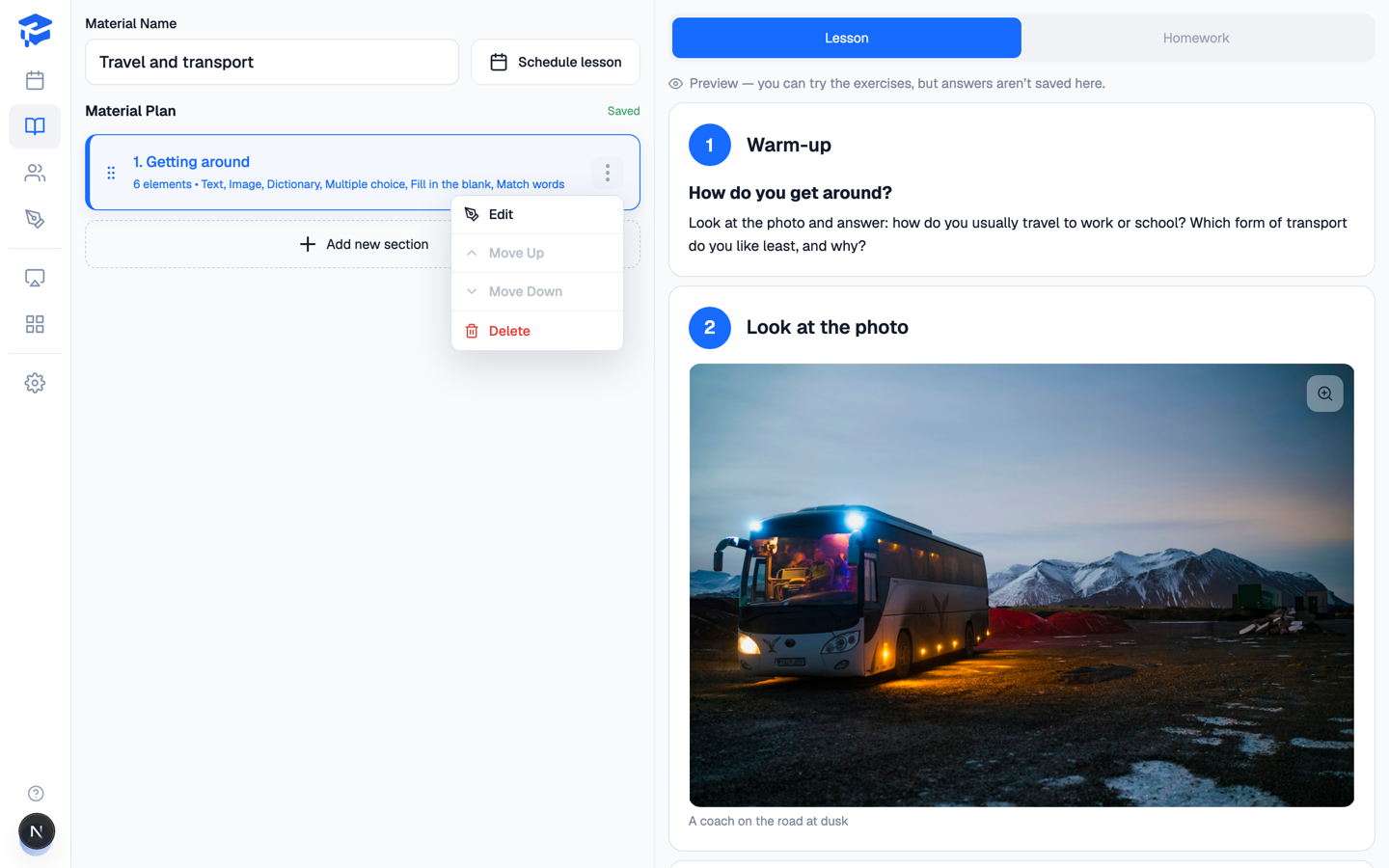This screenshot has width=1389, height=868.
Task: Click Add new section
Action: click(364, 244)
